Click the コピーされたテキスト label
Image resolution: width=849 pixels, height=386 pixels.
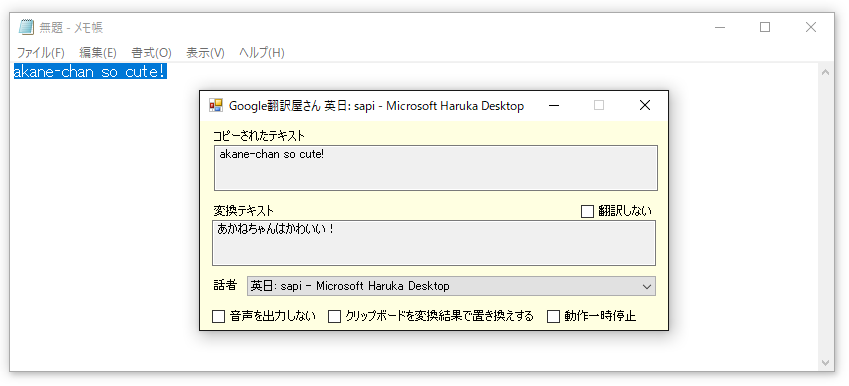(x=259, y=136)
